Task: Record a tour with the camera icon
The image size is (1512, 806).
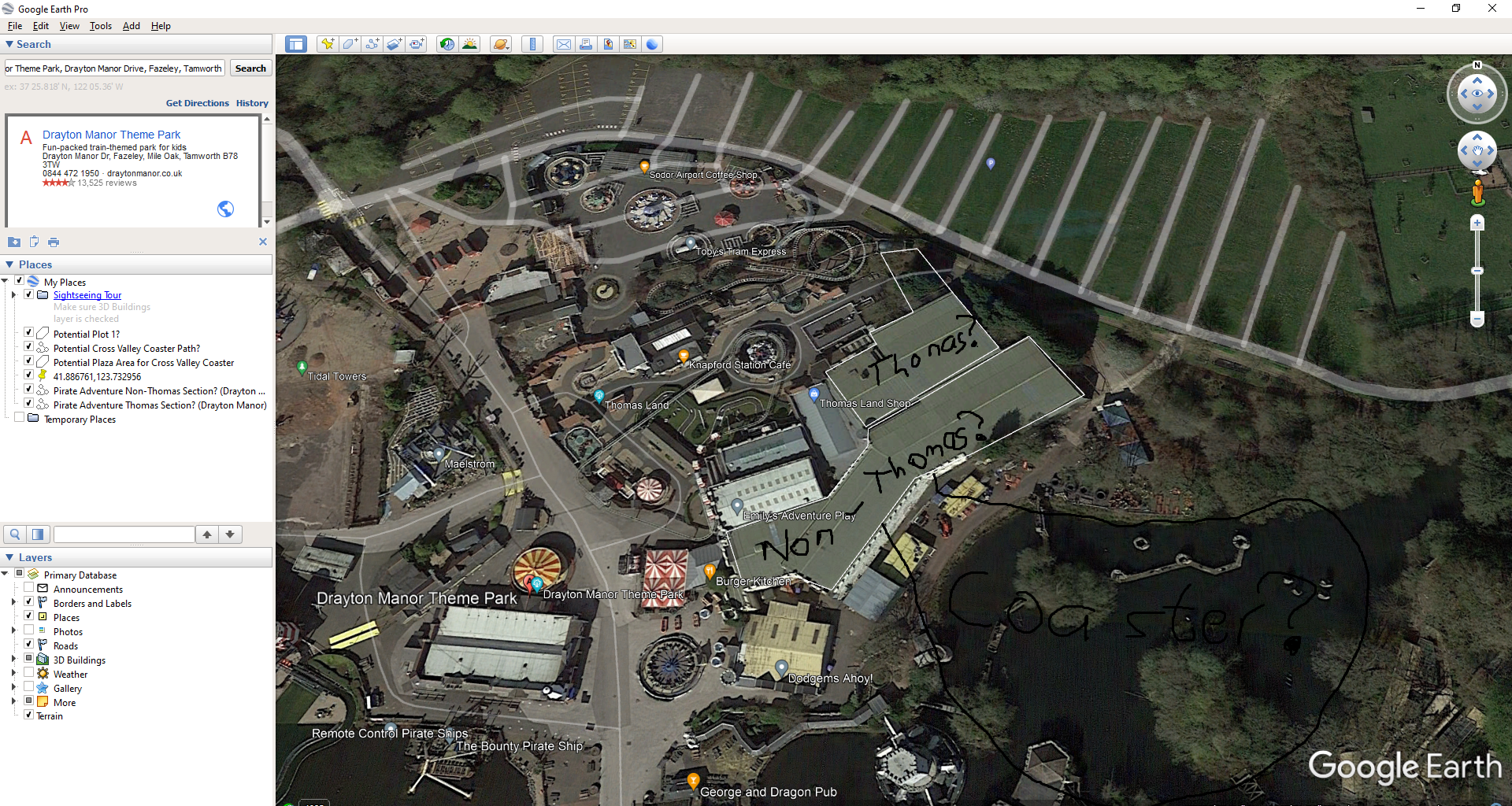Action: coord(417,44)
